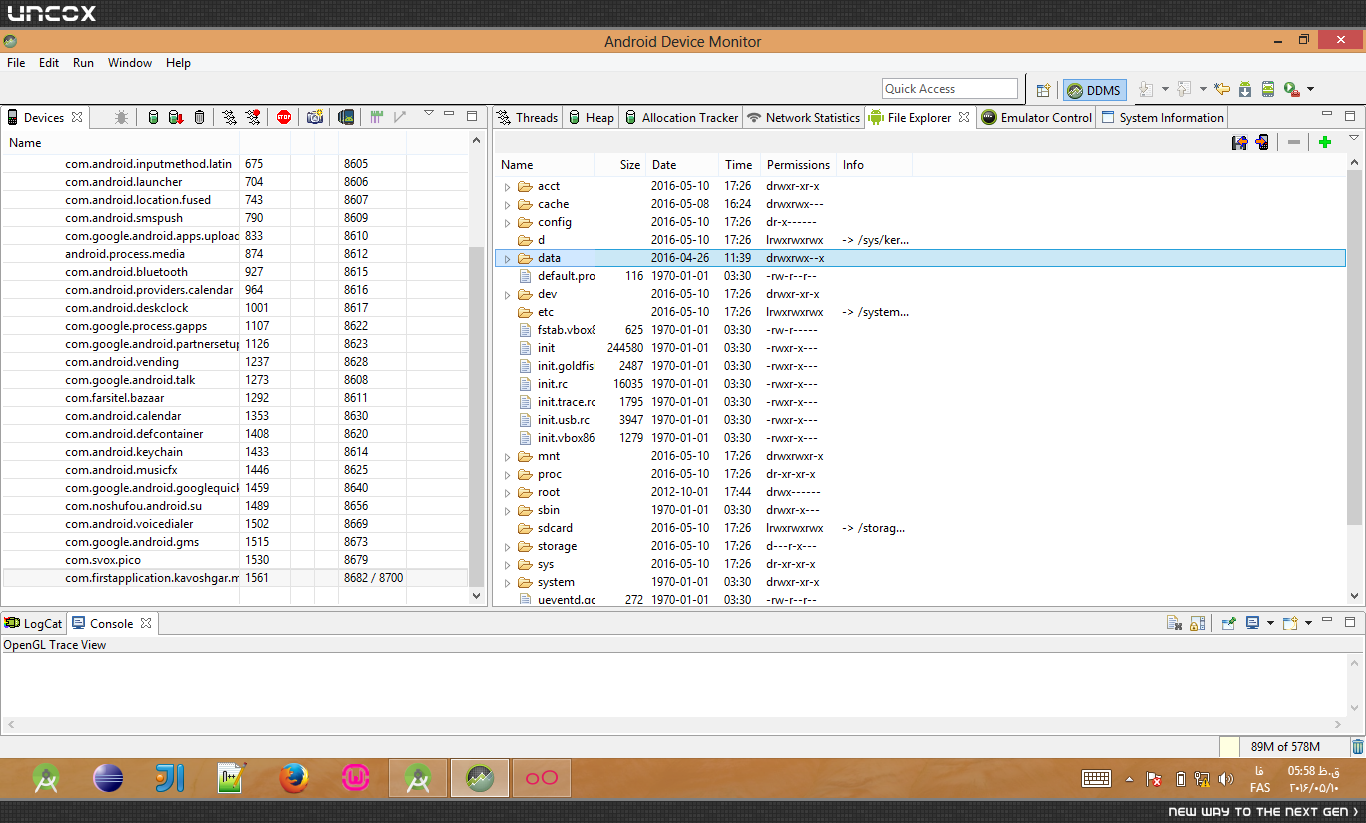This screenshot has width=1366, height=823.
Task: Click the Debug selected process bug icon
Action: pos(121,117)
